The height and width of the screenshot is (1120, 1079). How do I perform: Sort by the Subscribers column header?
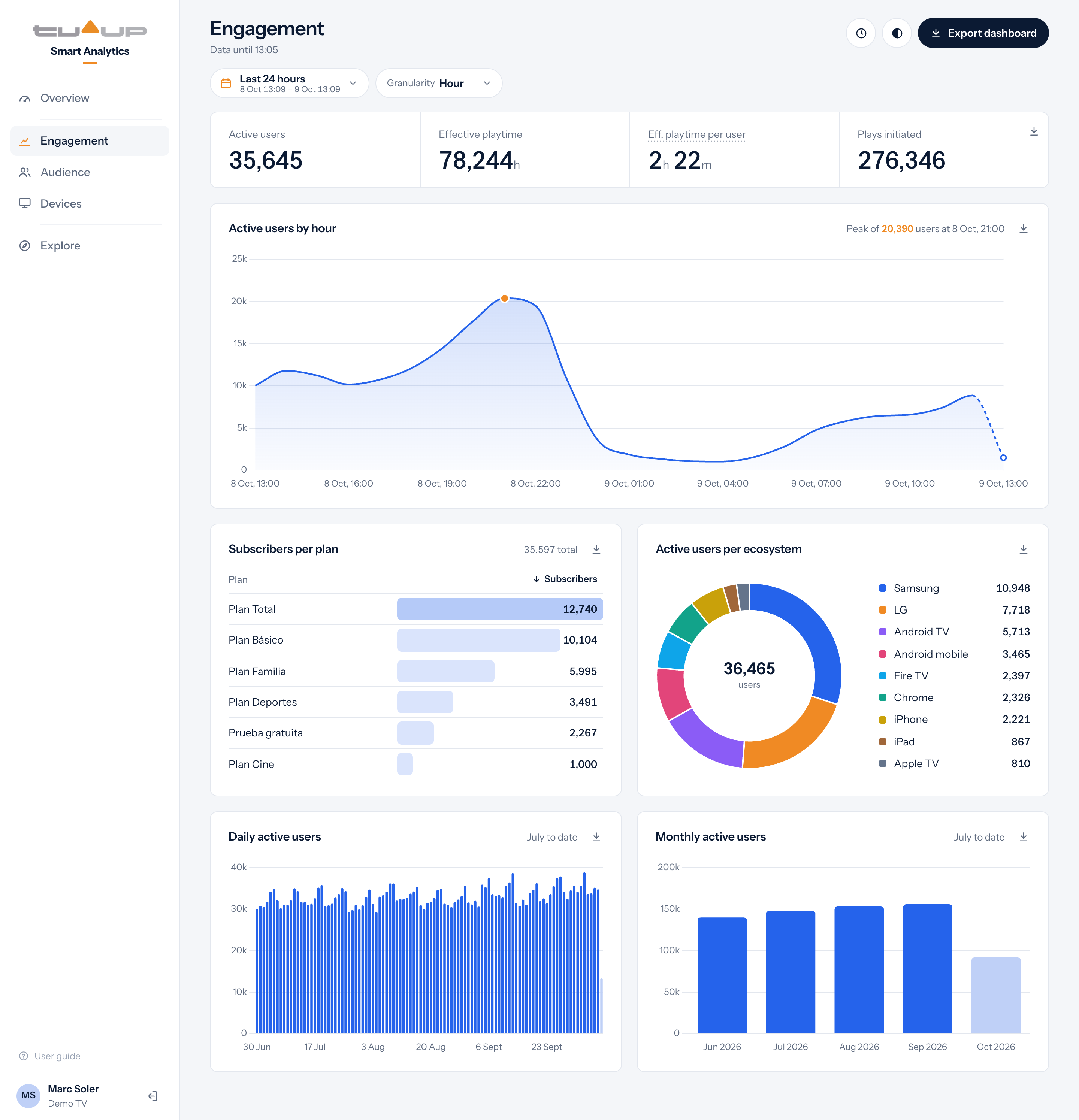(x=565, y=579)
